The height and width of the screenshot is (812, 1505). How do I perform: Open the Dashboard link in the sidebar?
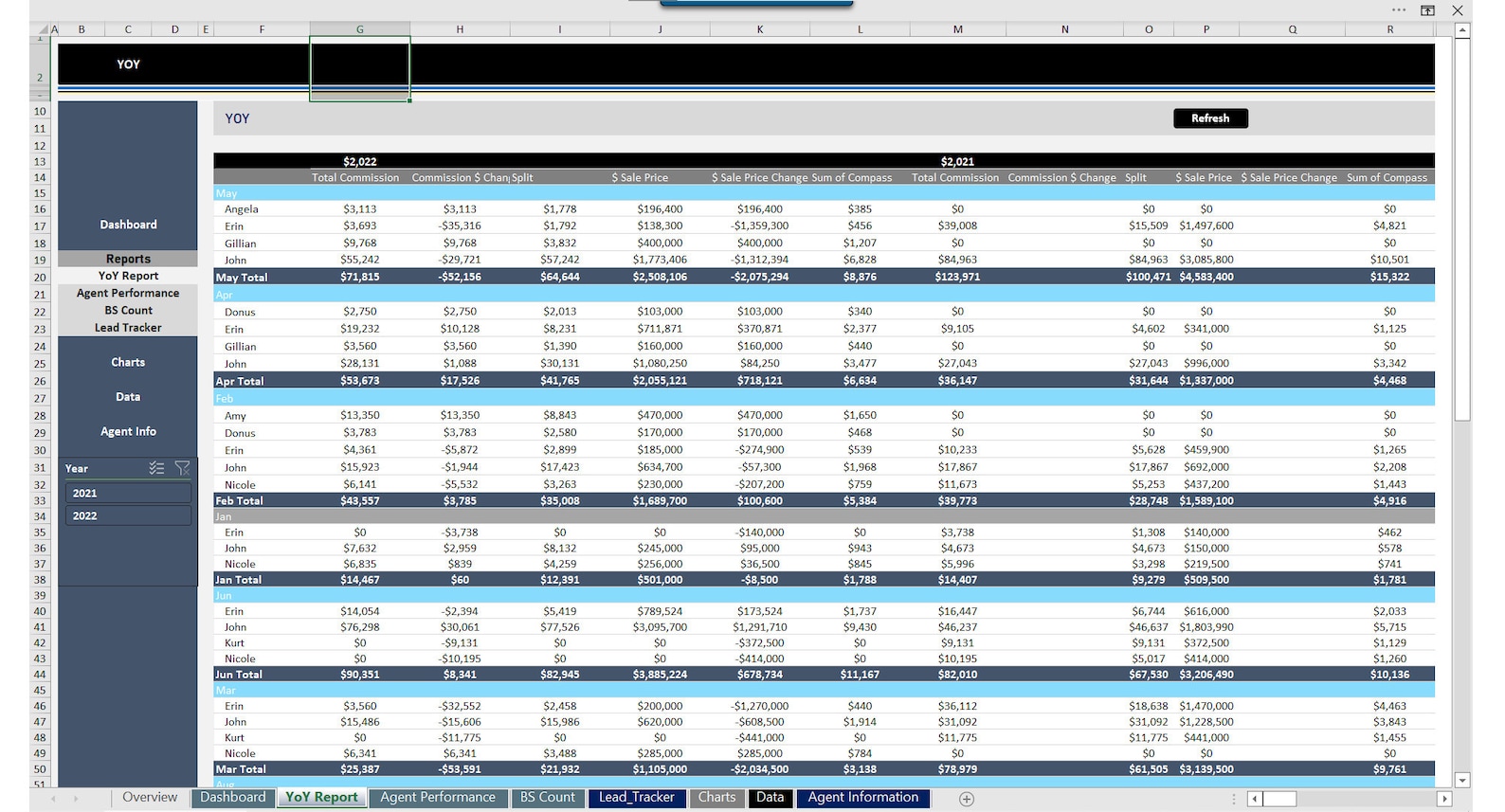[x=128, y=225]
